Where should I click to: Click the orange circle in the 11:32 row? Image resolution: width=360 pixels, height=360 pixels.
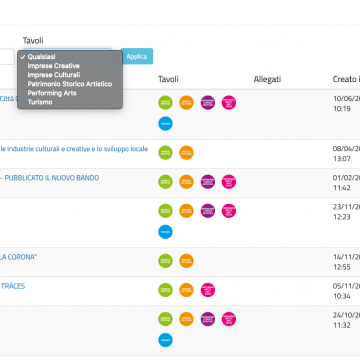coord(186,319)
